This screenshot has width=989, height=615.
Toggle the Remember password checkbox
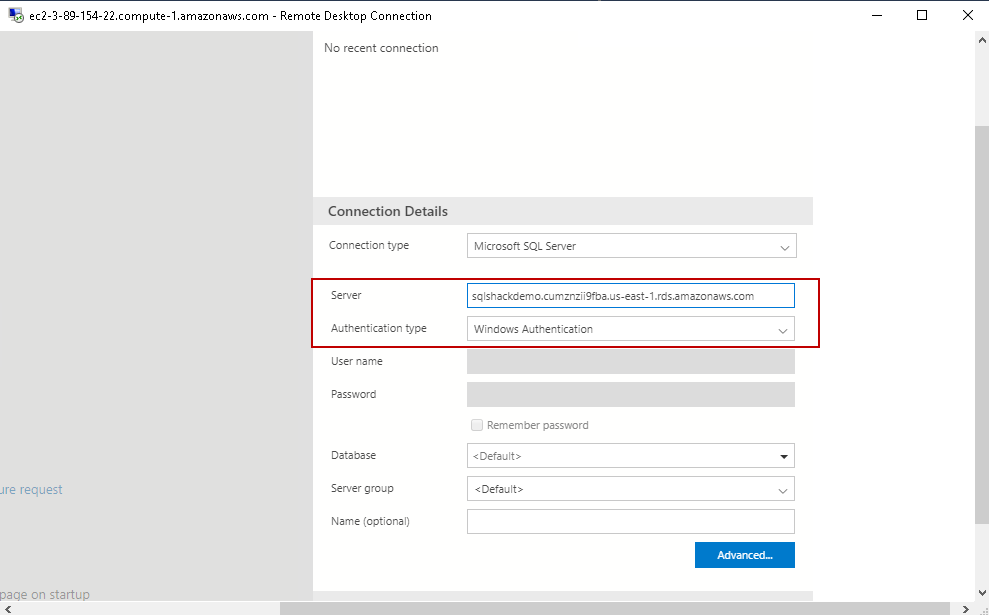coord(477,425)
